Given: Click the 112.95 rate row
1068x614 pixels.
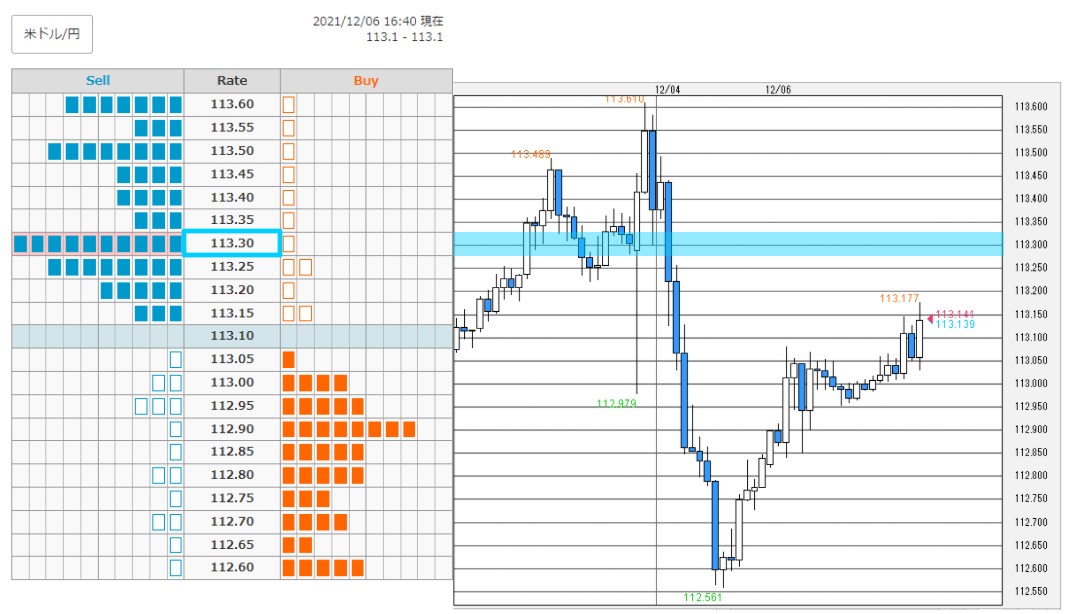Looking at the screenshot, I should pos(232,405).
